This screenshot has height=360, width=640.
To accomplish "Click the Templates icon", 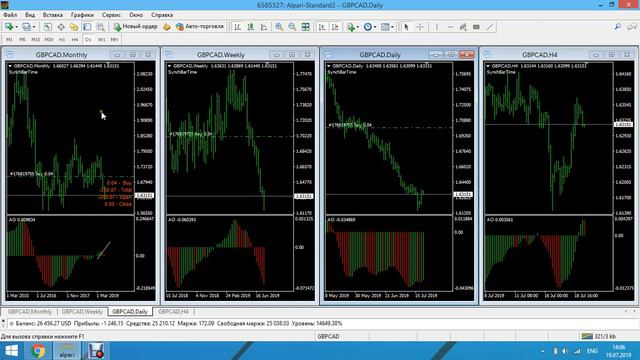I will [385, 27].
